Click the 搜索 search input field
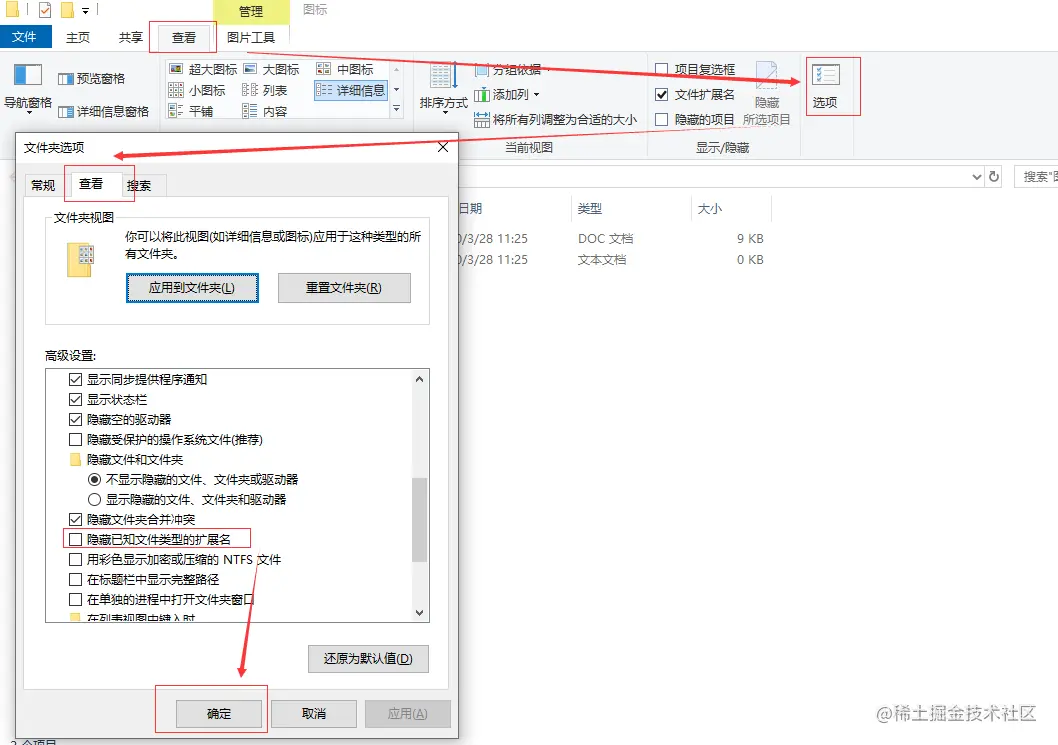This screenshot has height=745, width=1058. point(1036,177)
